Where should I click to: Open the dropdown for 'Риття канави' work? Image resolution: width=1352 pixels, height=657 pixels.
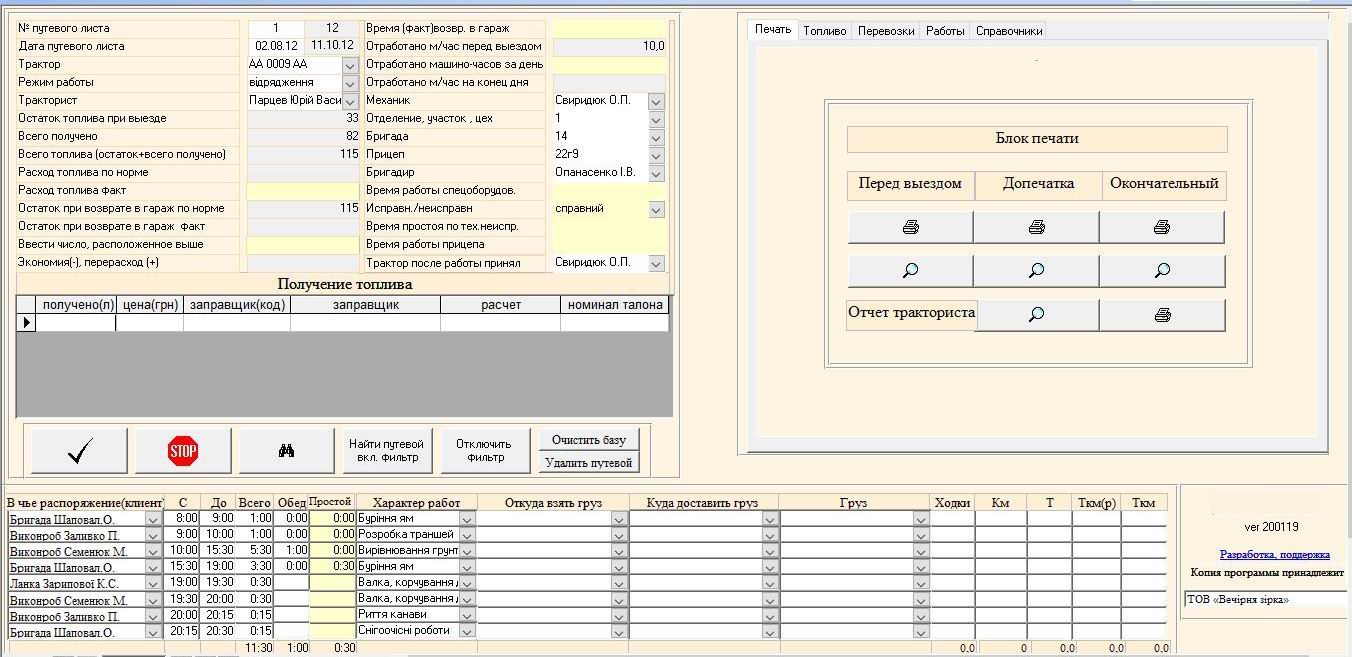pyautogui.click(x=466, y=615)
